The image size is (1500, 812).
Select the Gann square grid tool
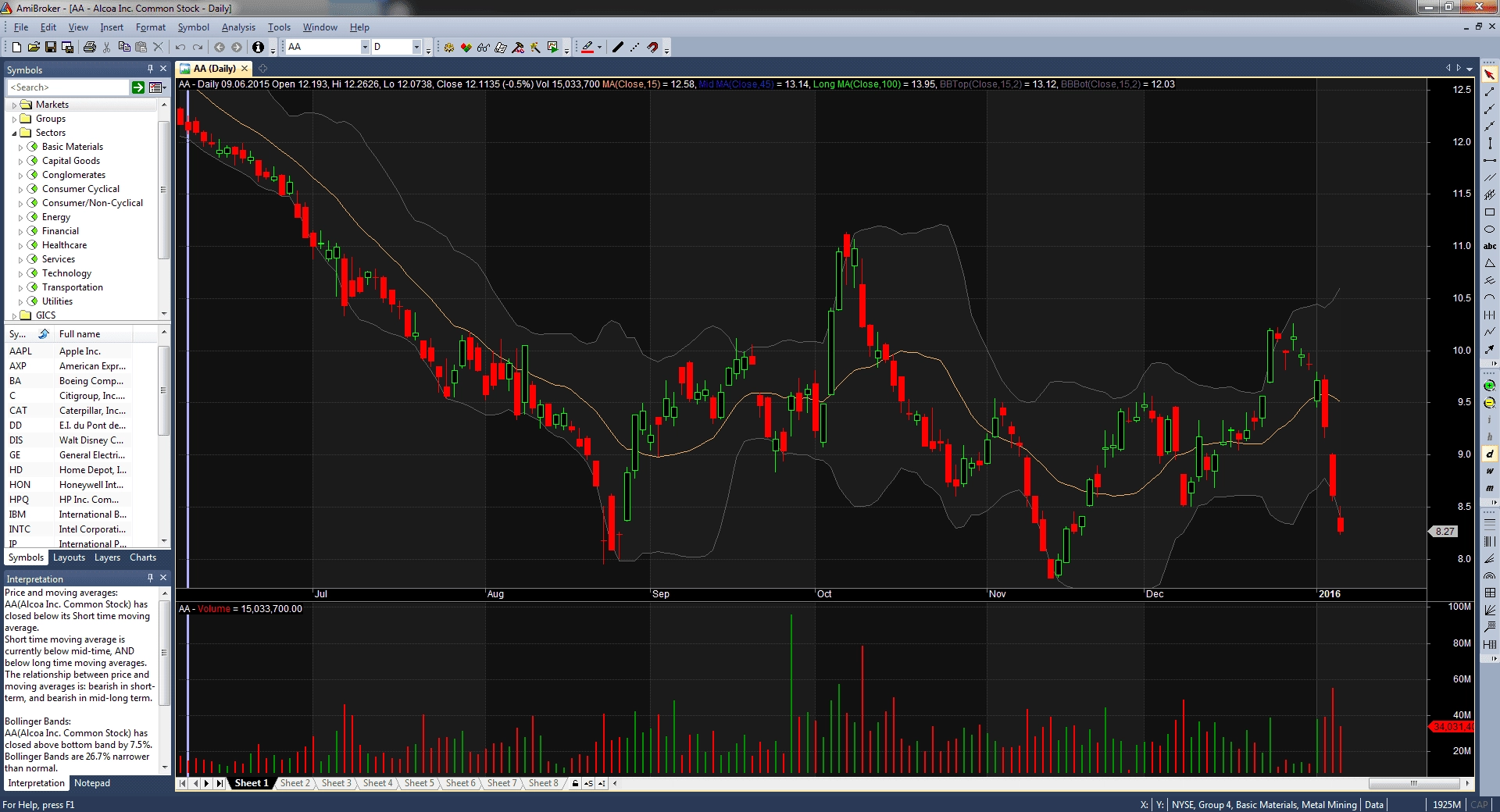pos(1490,593)
